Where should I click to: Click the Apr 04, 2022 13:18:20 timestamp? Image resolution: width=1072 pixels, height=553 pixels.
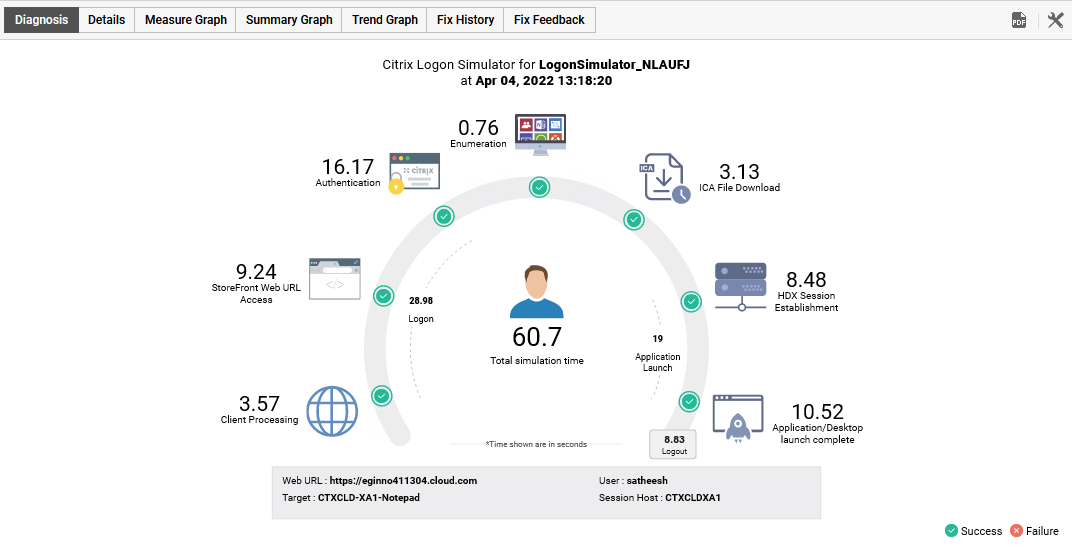point(544,81)
